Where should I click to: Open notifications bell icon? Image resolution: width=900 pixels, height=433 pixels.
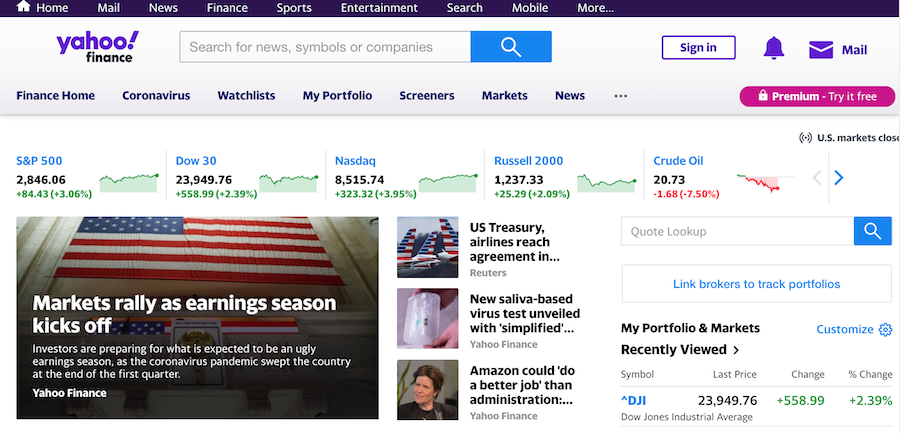pos(773,48)
